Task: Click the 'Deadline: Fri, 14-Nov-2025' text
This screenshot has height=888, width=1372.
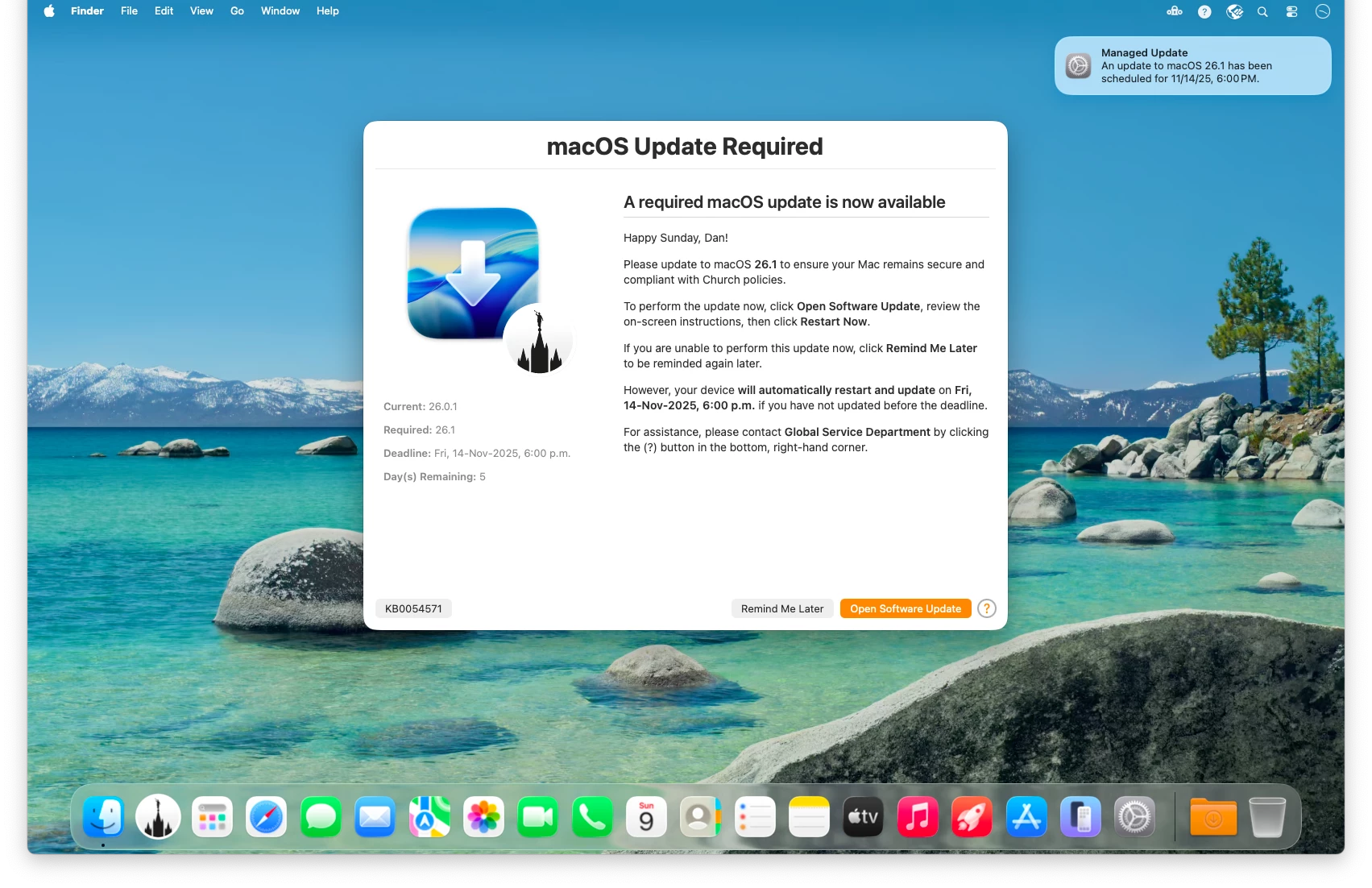Action: 477,454
